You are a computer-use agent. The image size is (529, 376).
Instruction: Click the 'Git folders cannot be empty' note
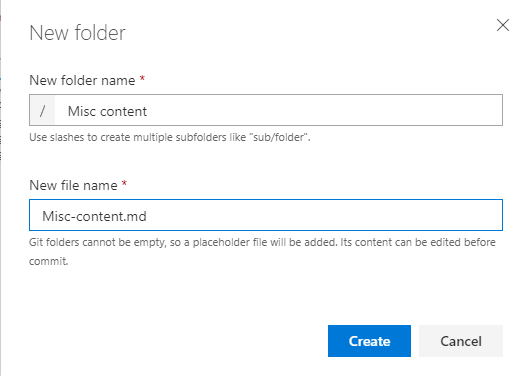[x=262, y=251]
